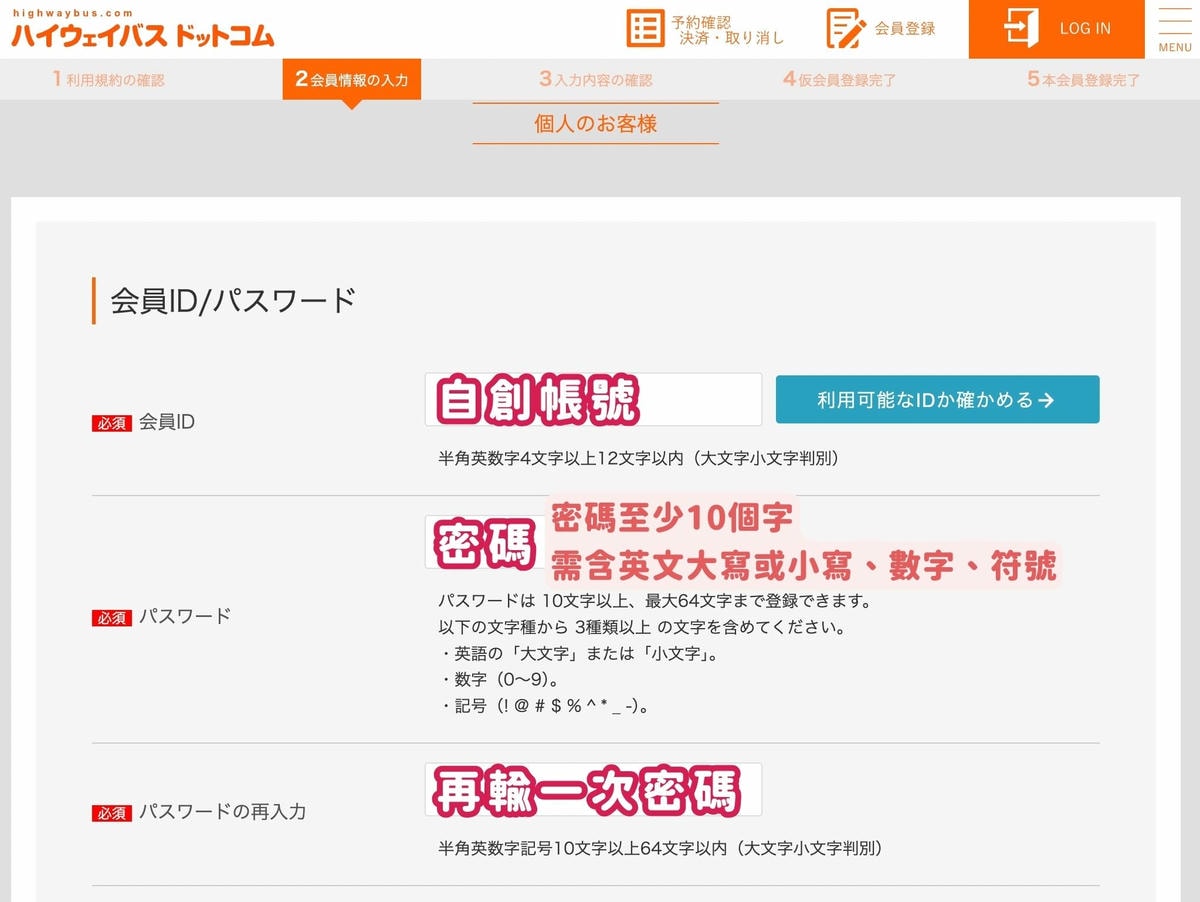Select step 4 仮会員登録完了 tab
1200x902 pixels.
(839, 80)
